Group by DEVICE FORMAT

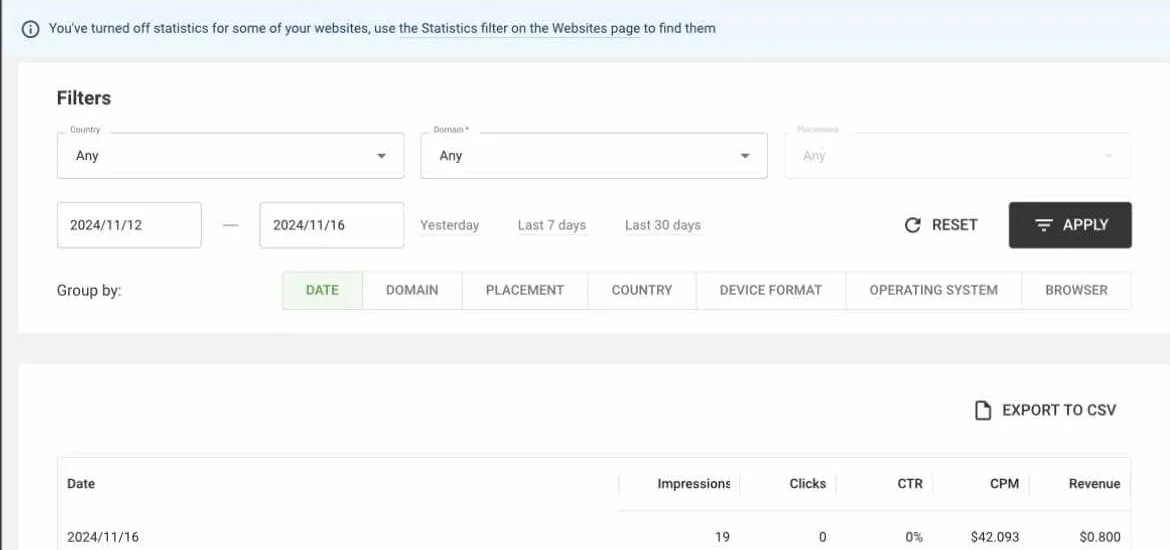click(x=771, y=290)
